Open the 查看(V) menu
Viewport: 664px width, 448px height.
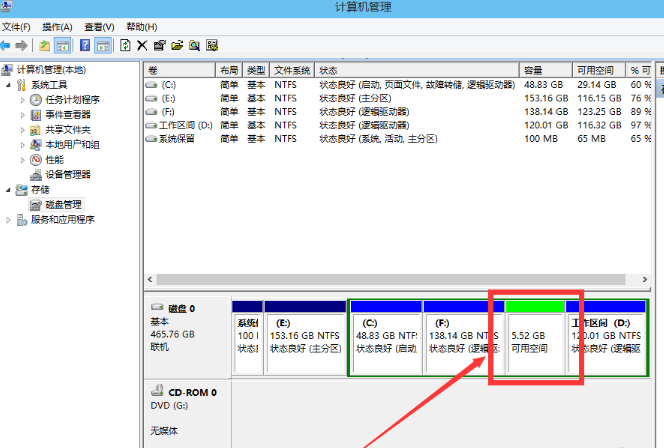[97, 26]
